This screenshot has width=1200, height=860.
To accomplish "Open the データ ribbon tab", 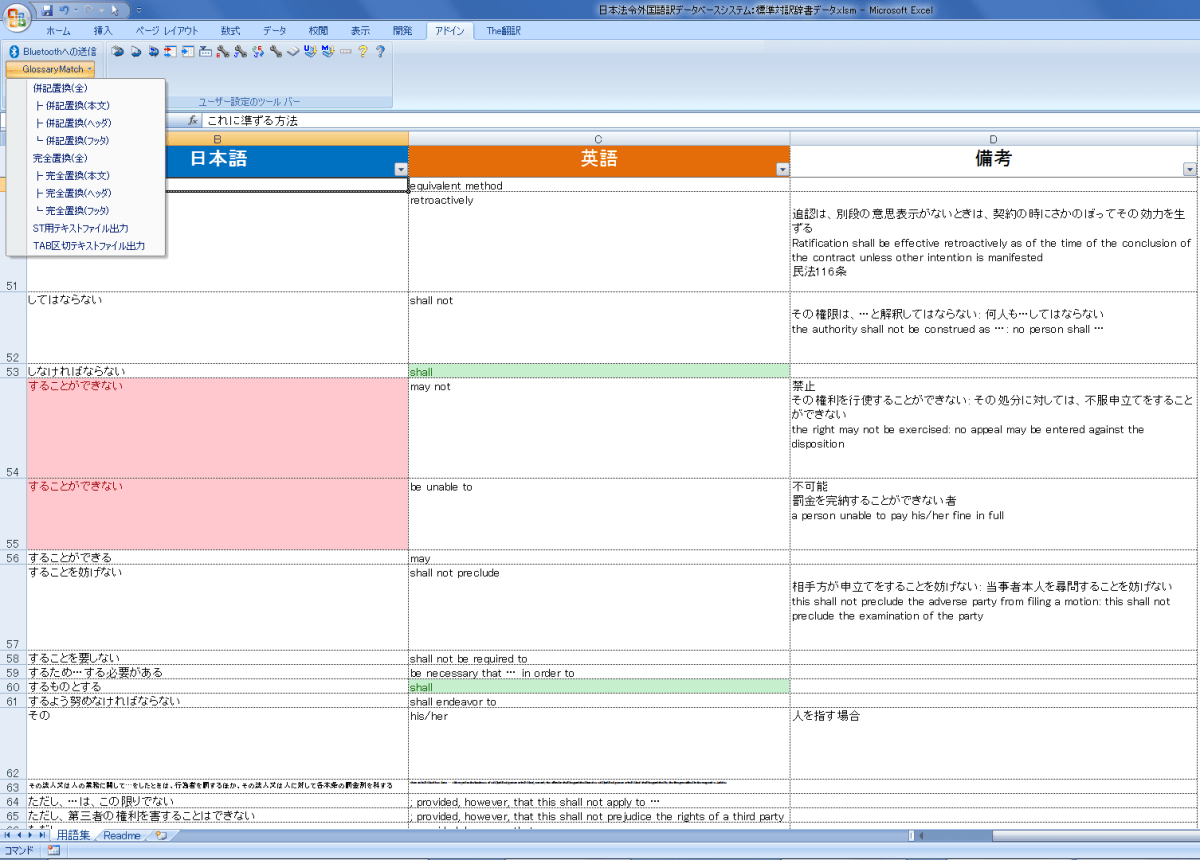I will 274,31.
